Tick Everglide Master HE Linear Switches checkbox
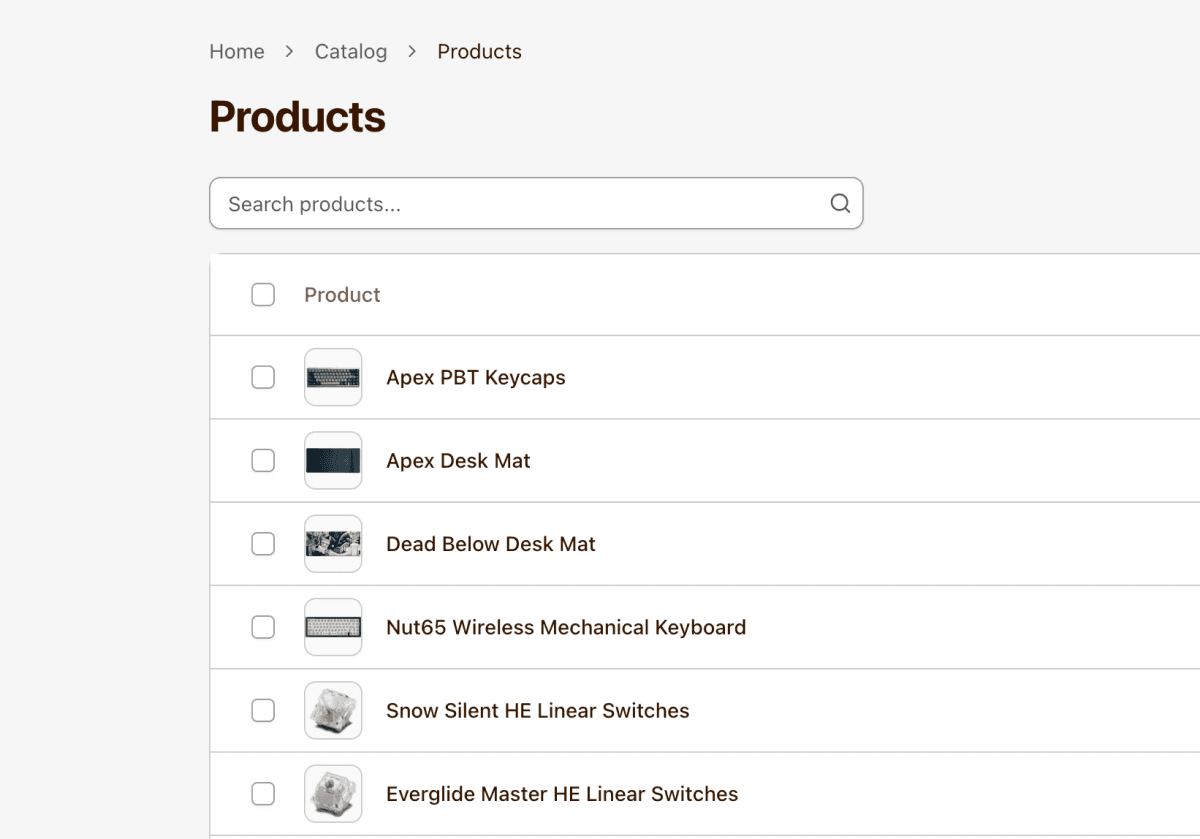 click(263, 794)
